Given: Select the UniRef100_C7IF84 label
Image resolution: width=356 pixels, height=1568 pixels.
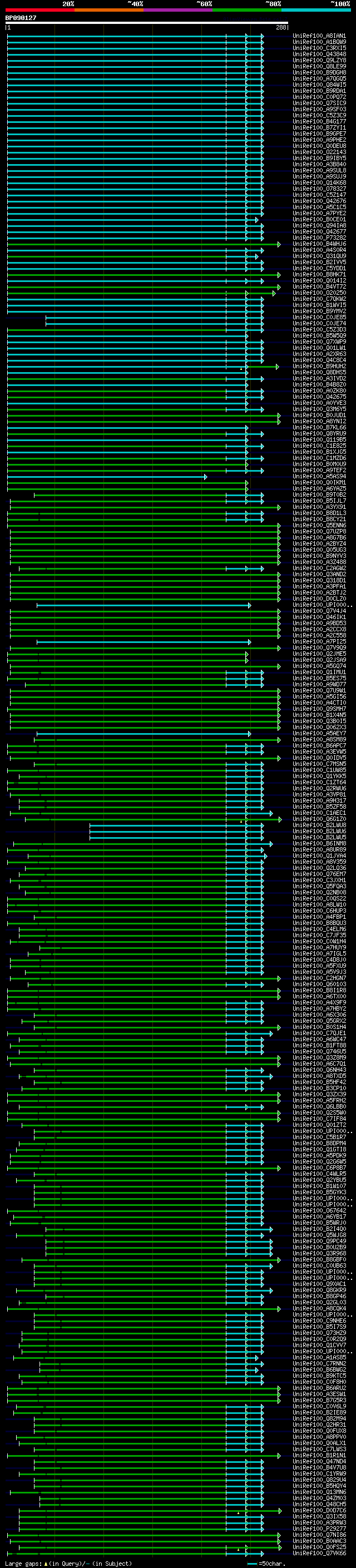Looking at the screenshot, I should 319,1119.
